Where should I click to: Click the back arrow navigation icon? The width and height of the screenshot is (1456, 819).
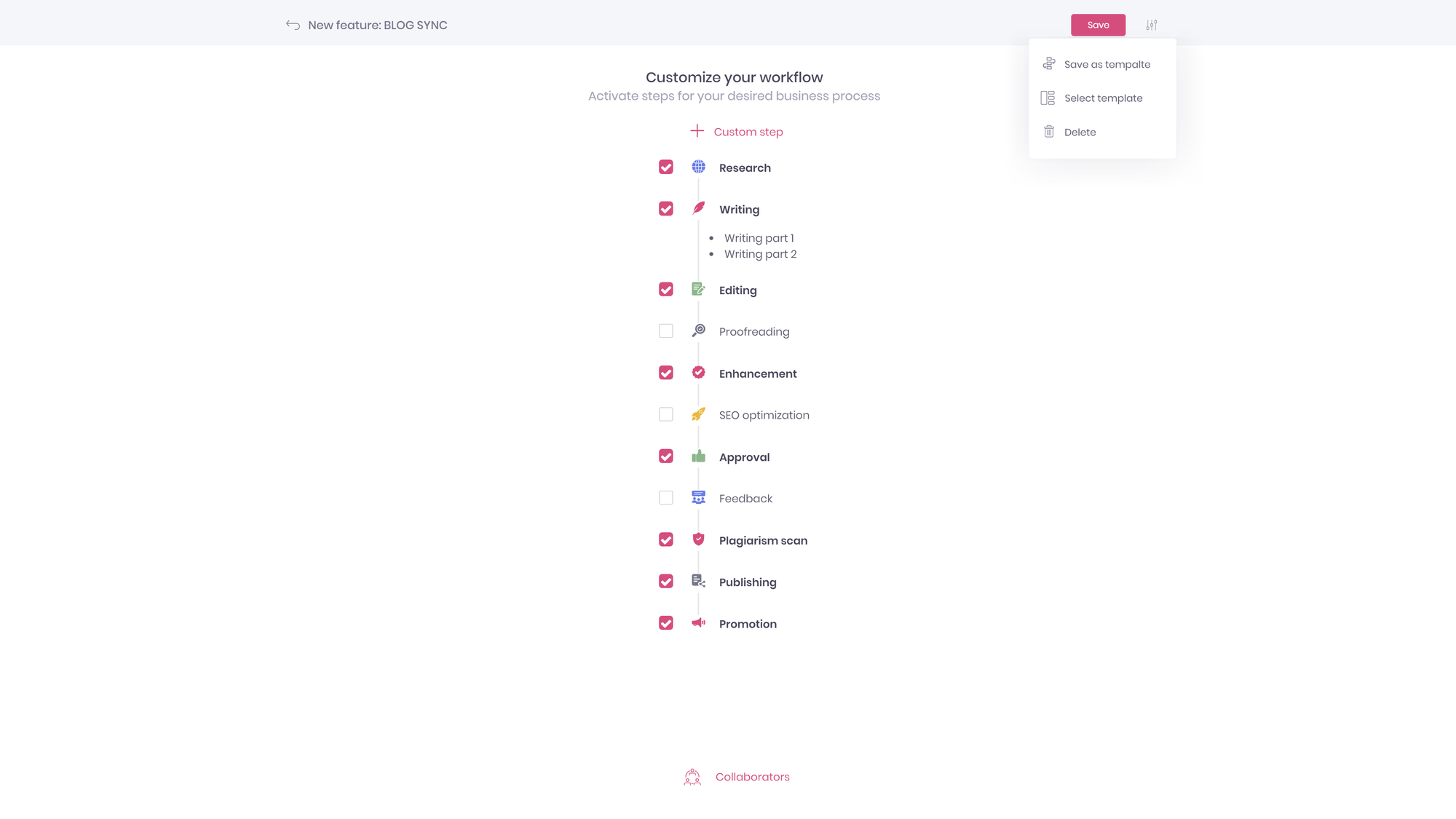click(x=293, y=25)
